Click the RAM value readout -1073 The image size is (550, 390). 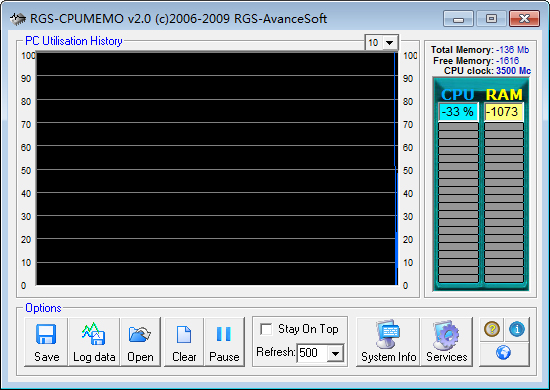pos(504,112)
